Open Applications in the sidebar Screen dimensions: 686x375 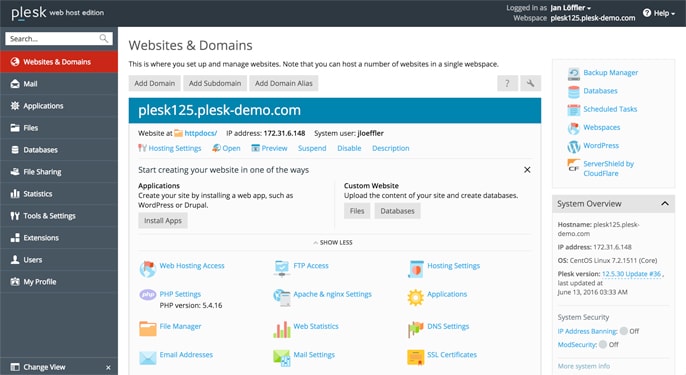click(59, 105)
